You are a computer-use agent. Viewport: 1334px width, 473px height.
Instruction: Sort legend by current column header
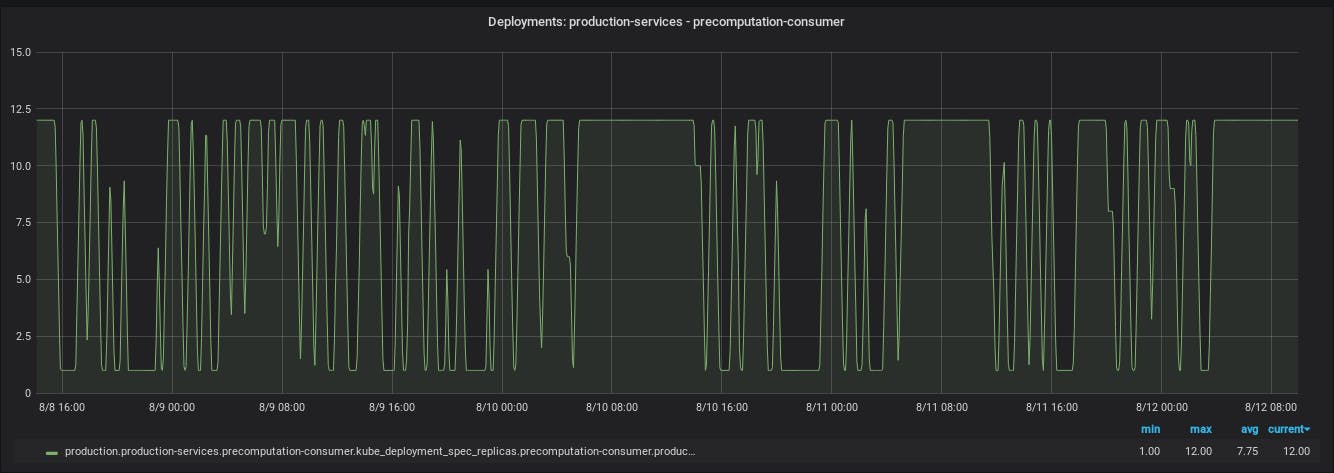click(x=1286, y=430)
